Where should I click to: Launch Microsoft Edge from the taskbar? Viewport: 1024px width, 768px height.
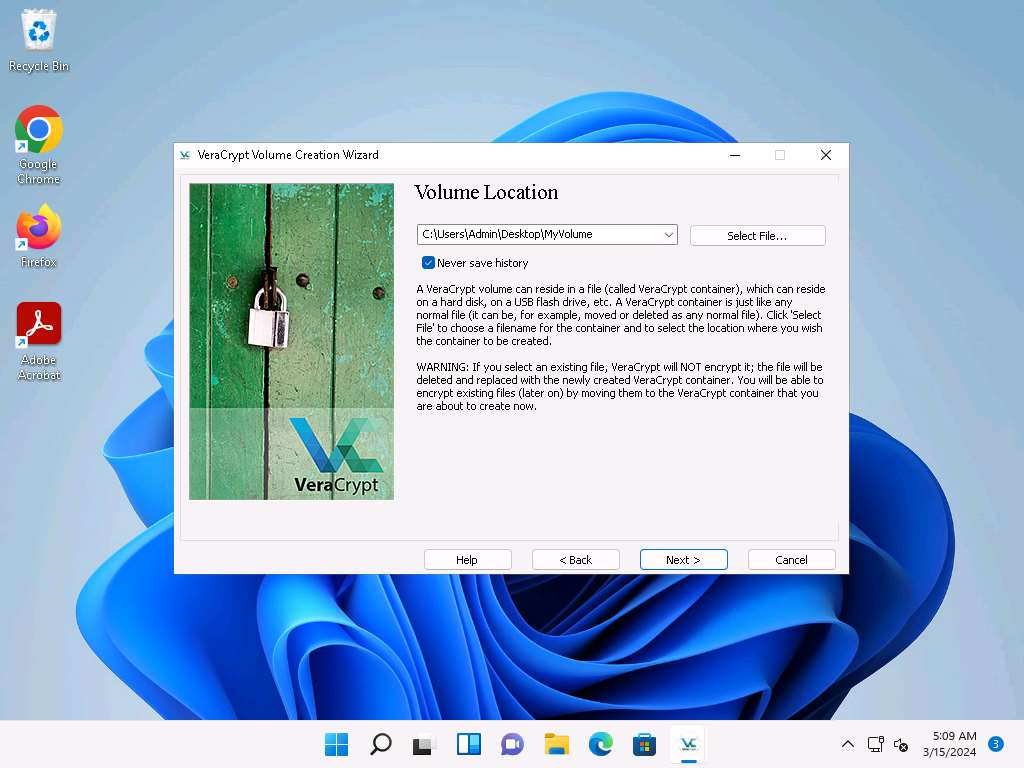click(600, 744)
